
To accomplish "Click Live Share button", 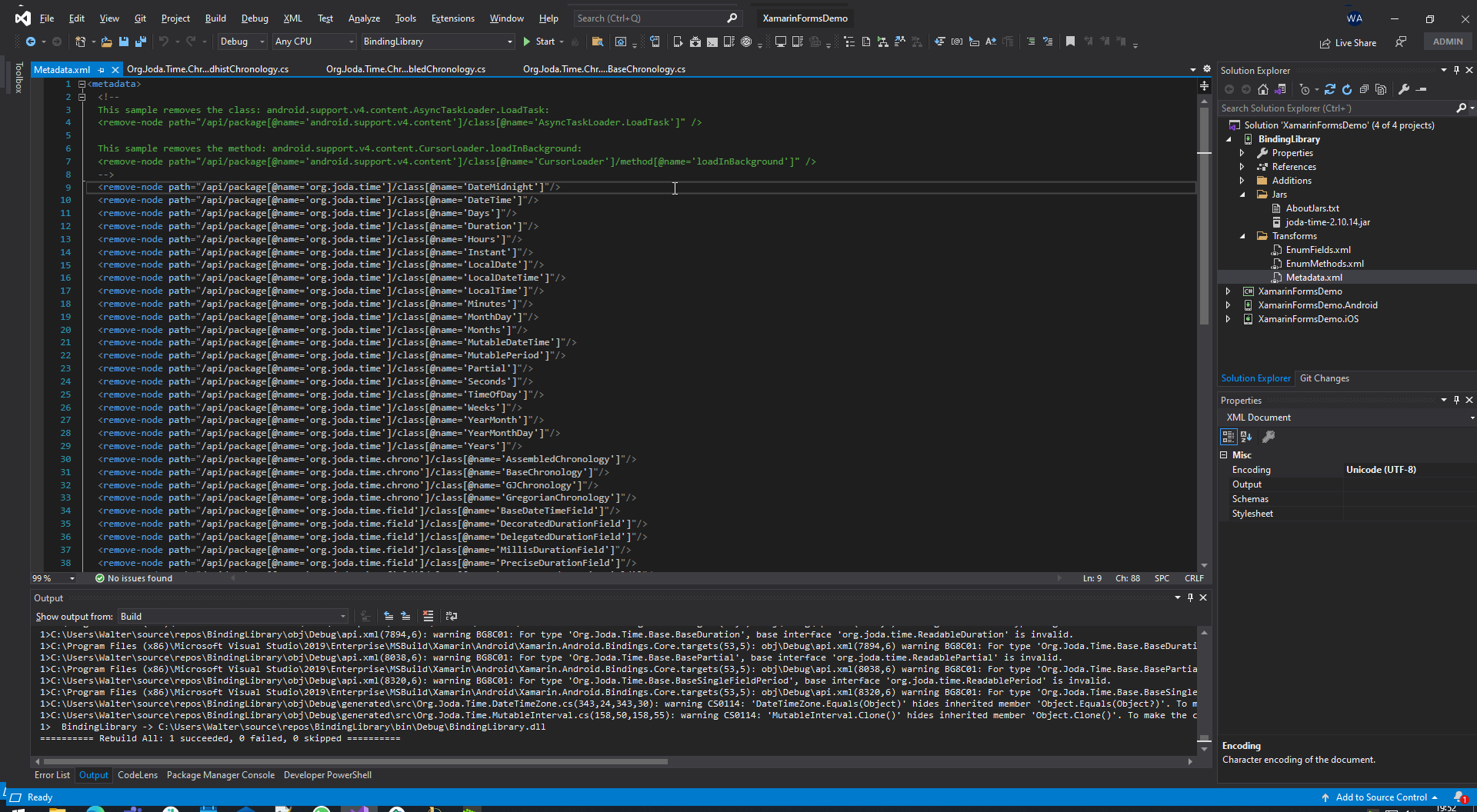I will pyautogui.click(x=1348, y=42).
